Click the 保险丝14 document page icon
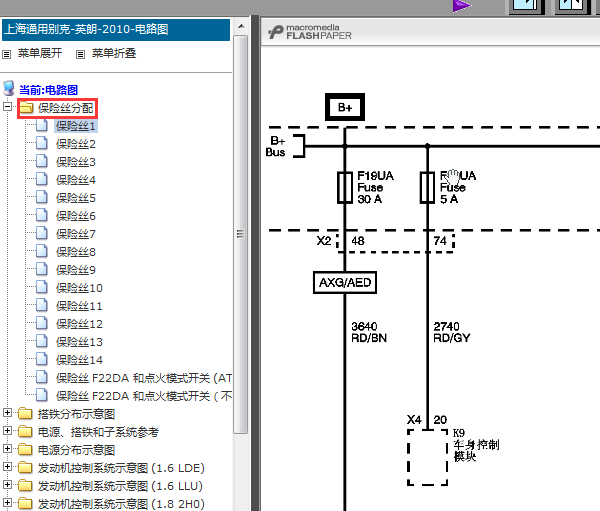This screenshot has height=511, width=600. click(42, 359)
